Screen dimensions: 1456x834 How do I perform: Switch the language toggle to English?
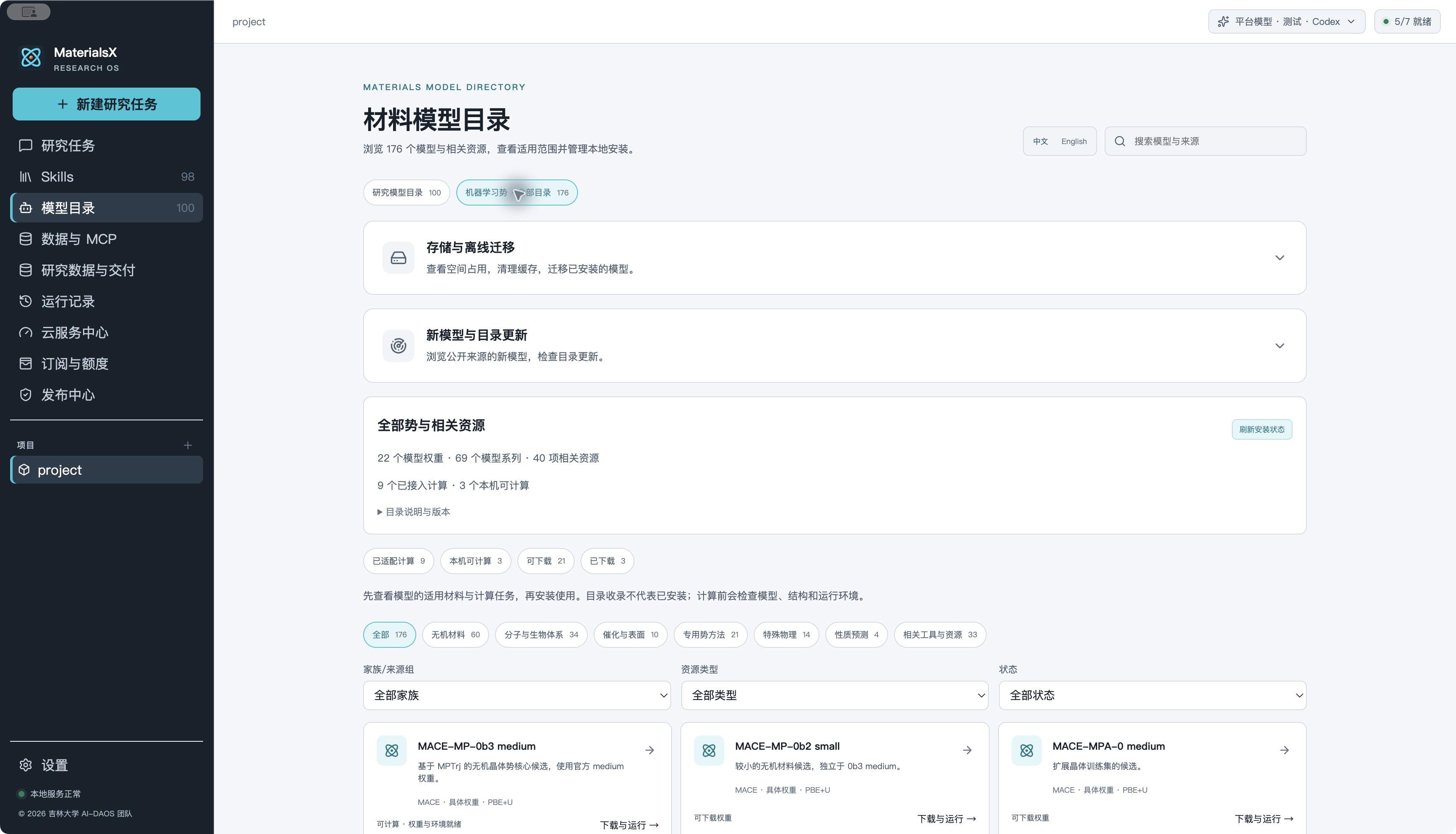click(x=1073, y=142)
